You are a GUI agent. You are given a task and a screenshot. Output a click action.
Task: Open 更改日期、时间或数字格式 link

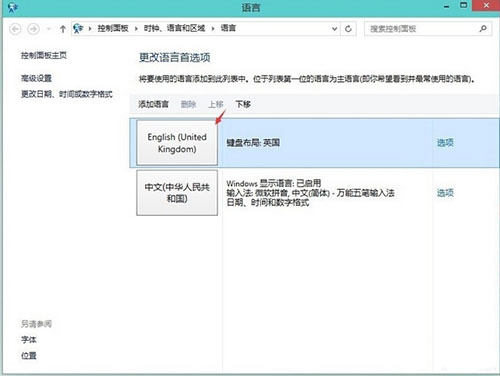(x=67, y=94)
